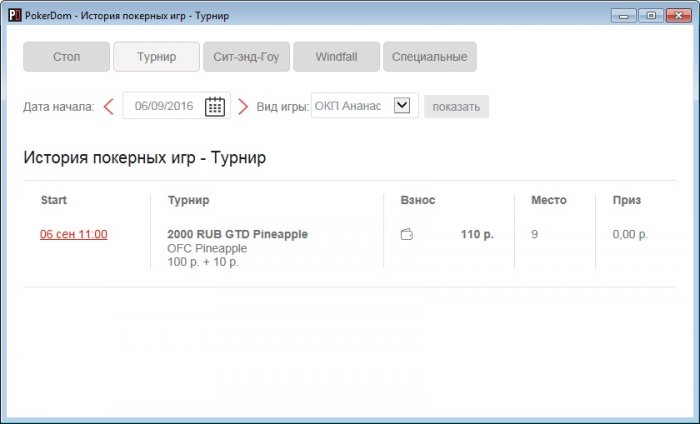This screenshot has width=700, height=424.
Task: Switch to the Специальные tab
Action: pos(429,57)
